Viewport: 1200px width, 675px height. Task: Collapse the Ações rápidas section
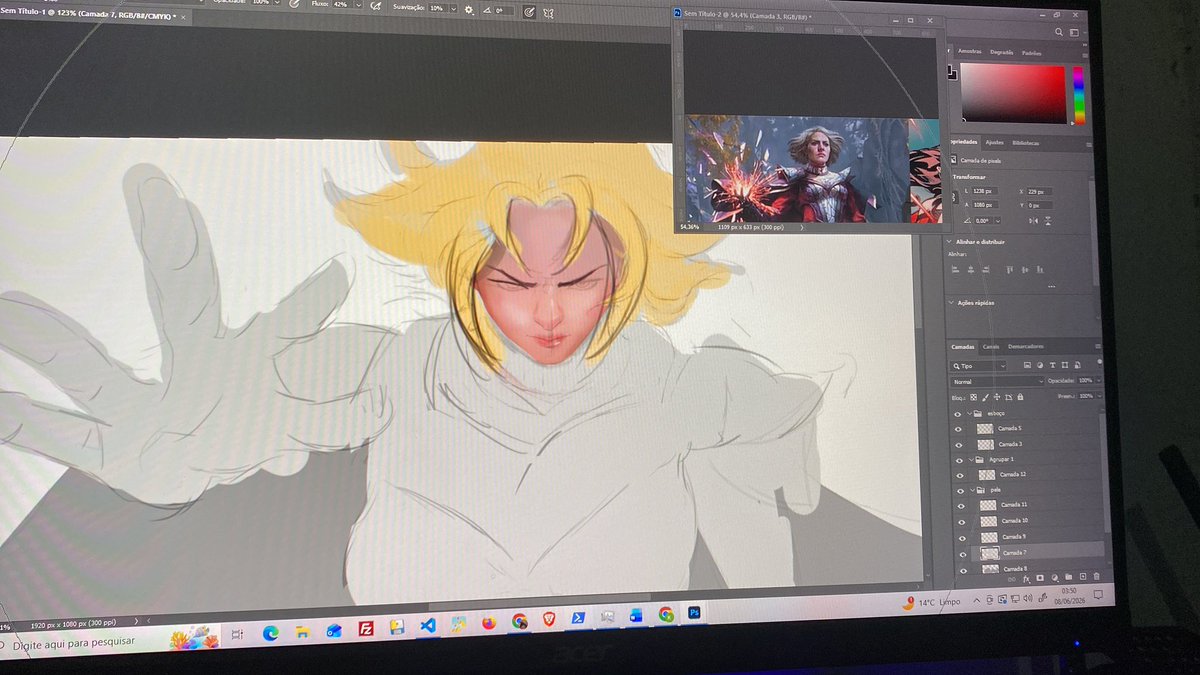(951, 303)
